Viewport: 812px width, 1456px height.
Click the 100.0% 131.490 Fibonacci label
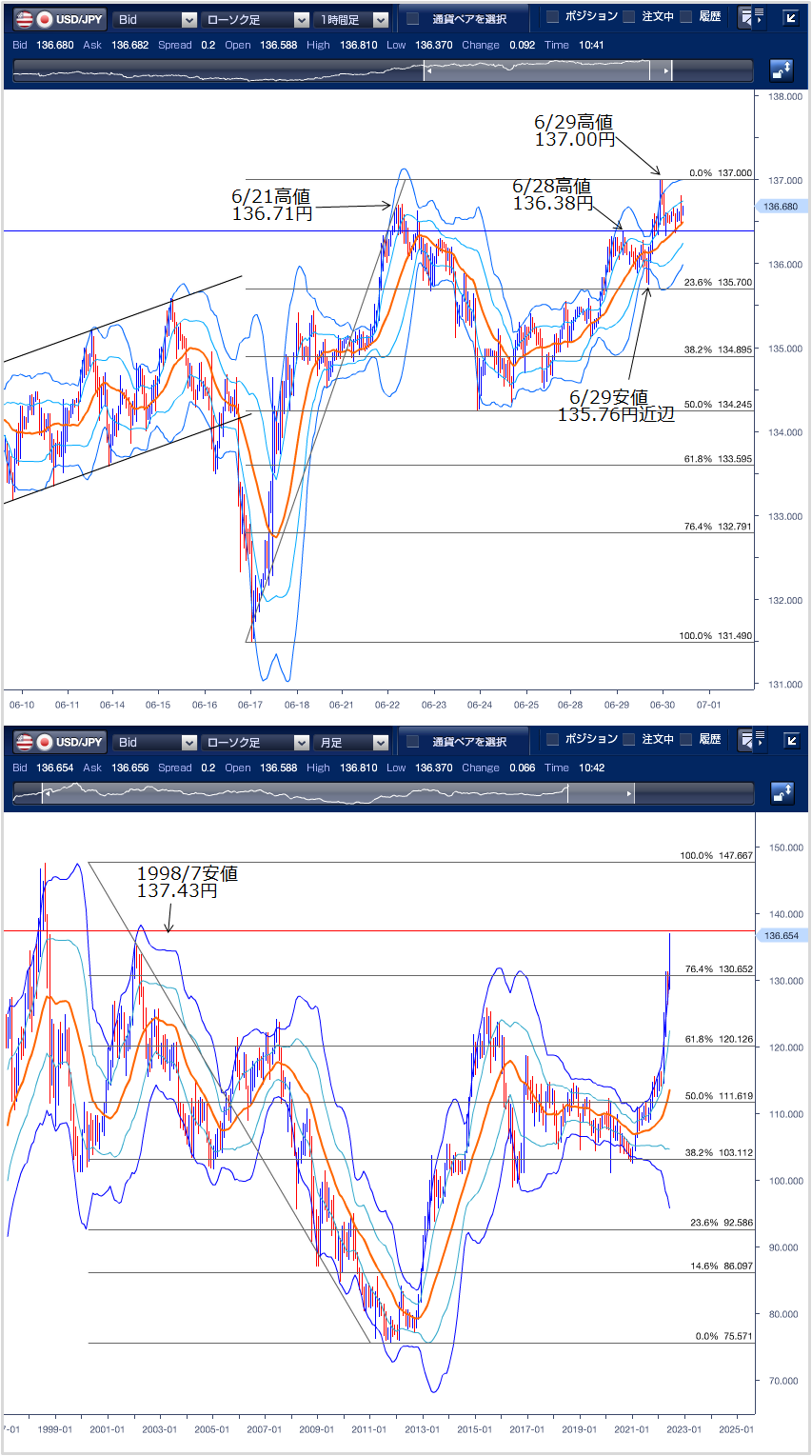pyautogui.click(x=716, y=636)
